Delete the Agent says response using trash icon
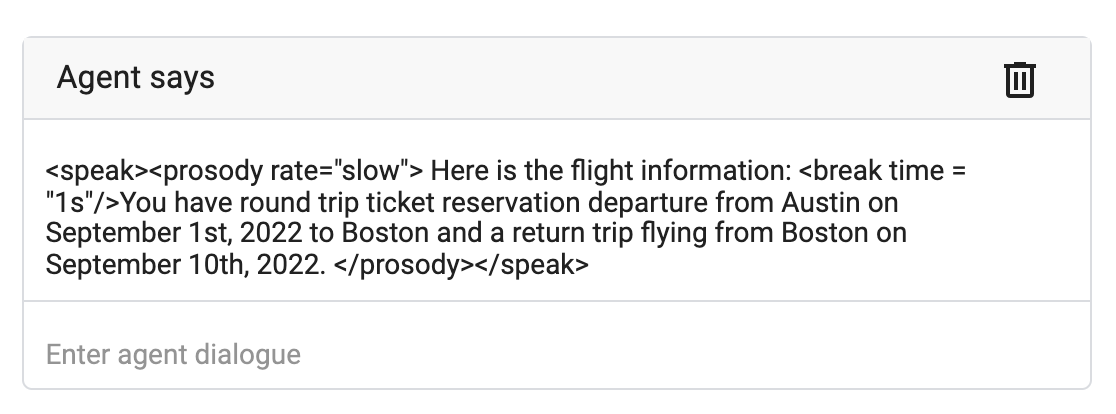1116x414 pixels. tap(1019, 79)
